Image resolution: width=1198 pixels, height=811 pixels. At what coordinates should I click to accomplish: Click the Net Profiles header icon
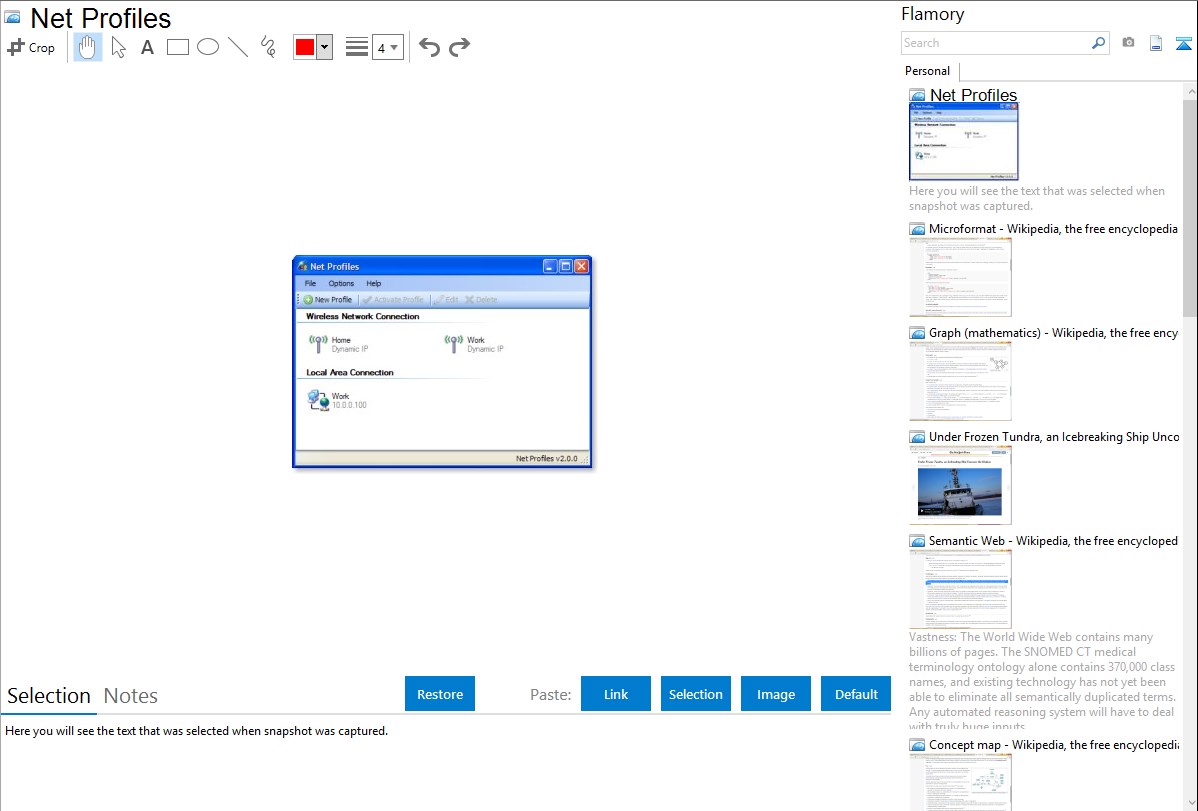click(x=12, y=17)
